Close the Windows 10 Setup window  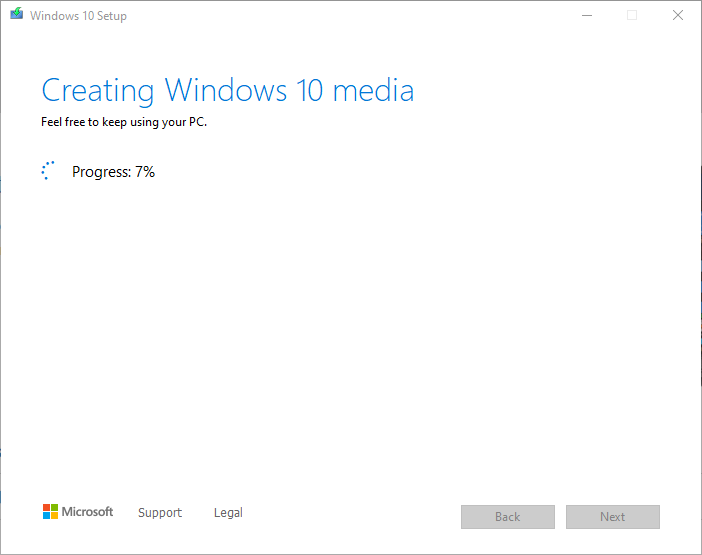(677, 15)
